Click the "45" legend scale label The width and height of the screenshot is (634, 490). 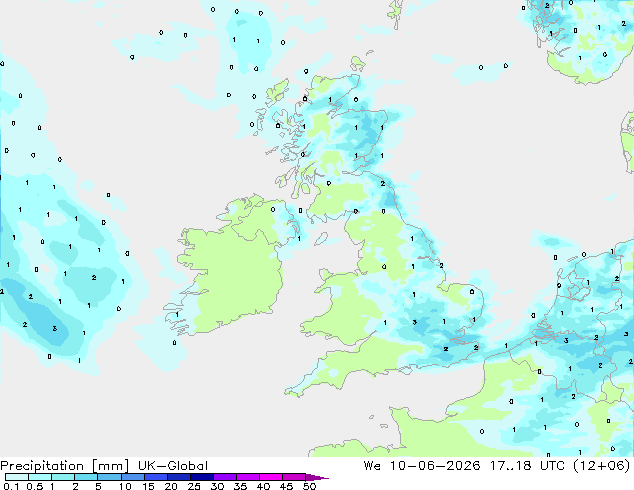[x=286, y=486]
